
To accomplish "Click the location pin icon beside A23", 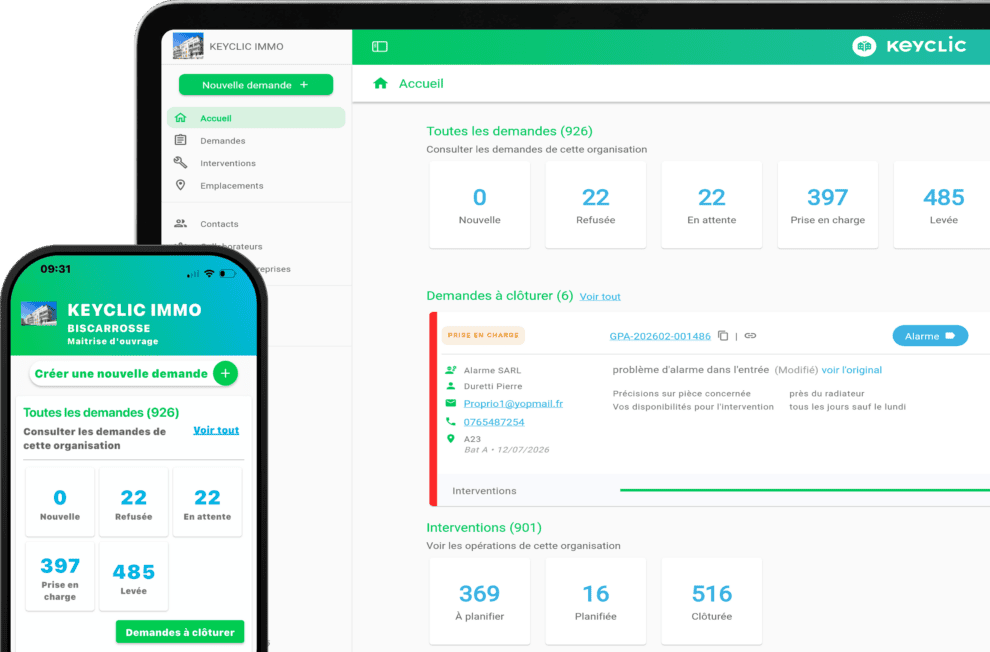I will [451, 439].
